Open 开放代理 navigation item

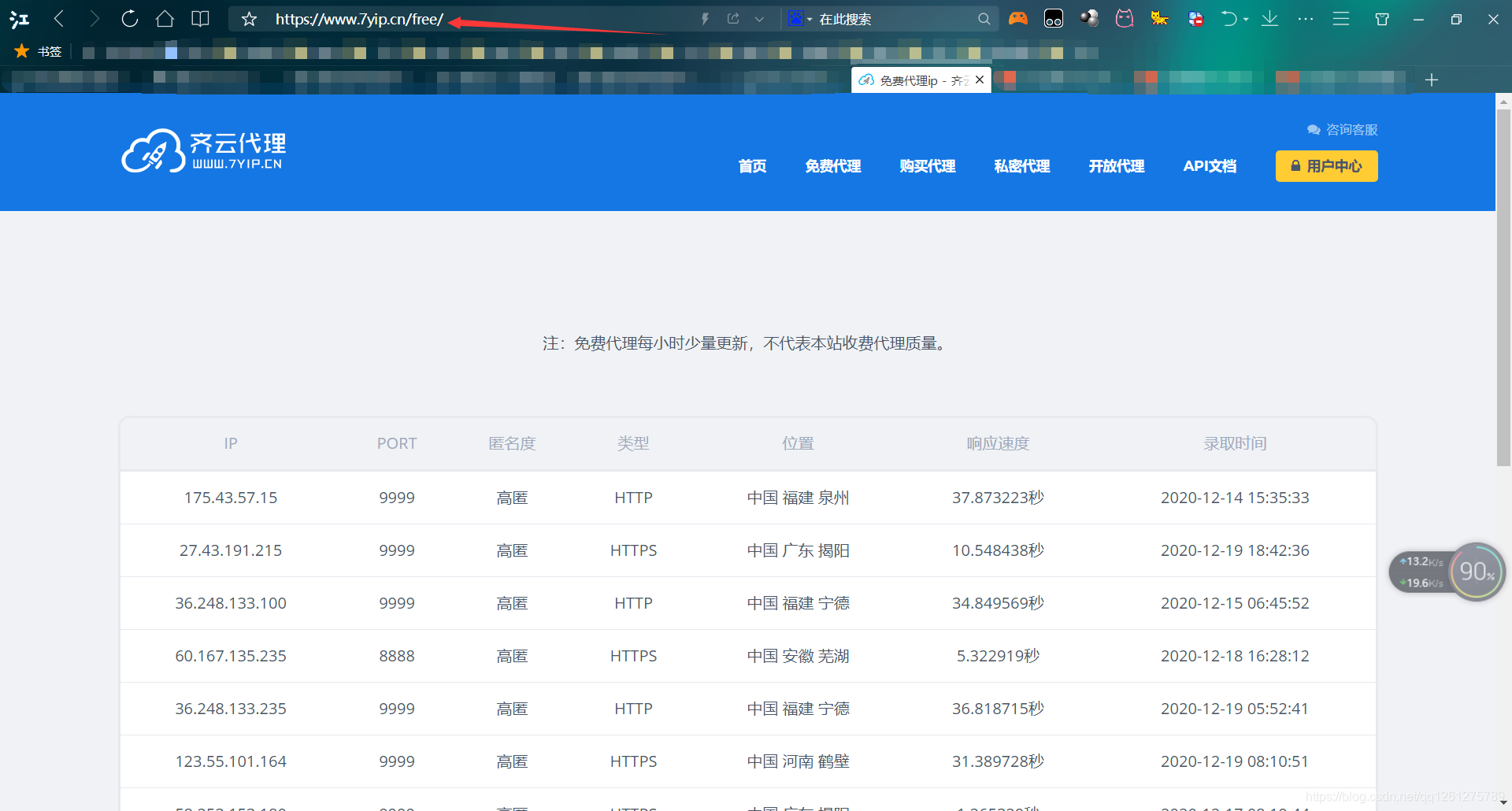click(x=1116, y=166)
